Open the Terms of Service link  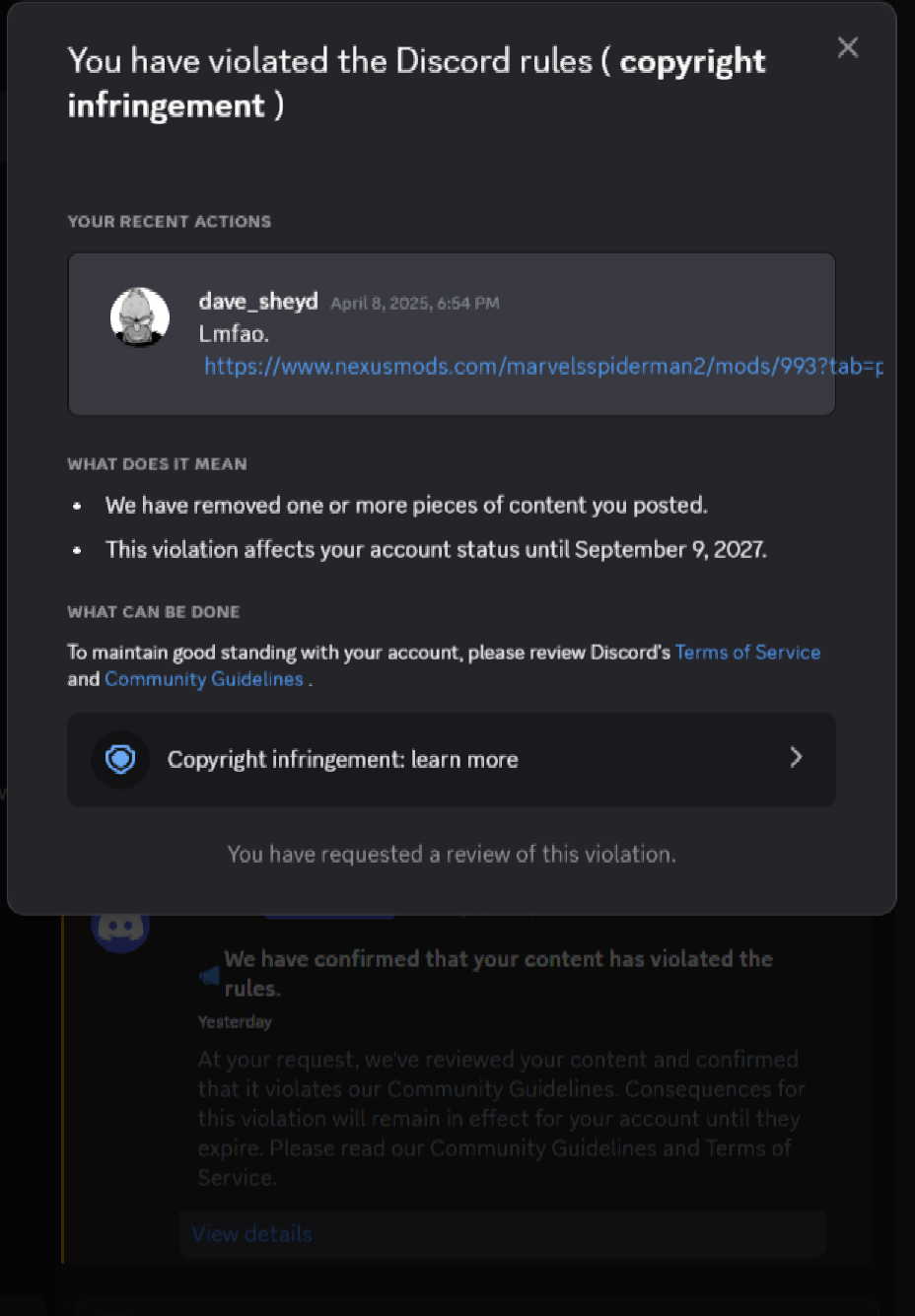[747, 653]
